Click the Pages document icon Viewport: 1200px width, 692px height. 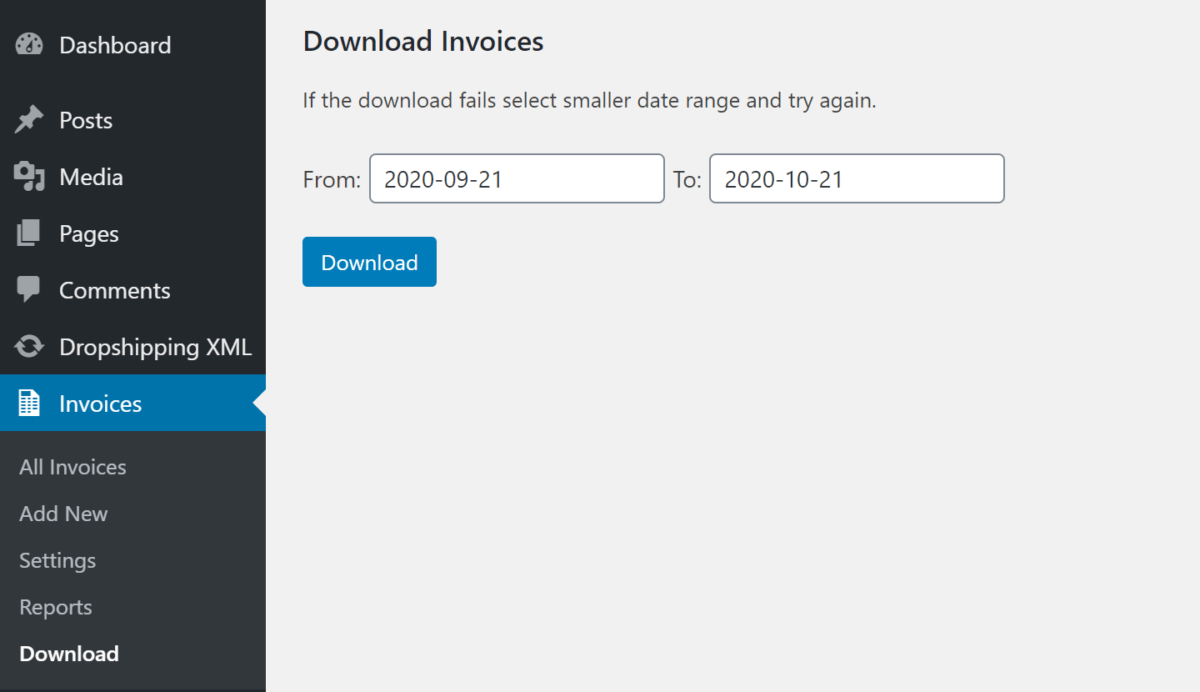pos(27,233)
